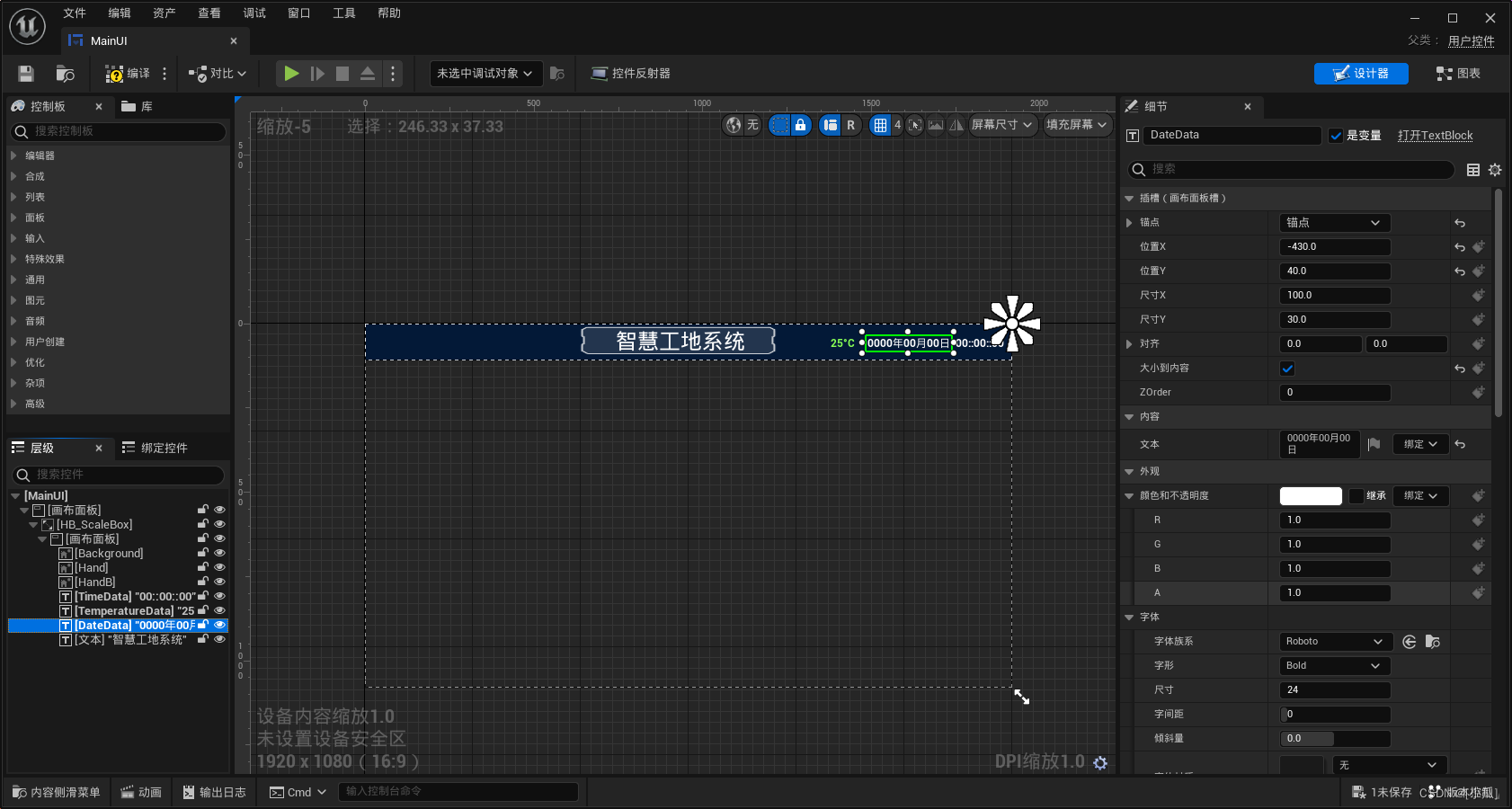
Task: Click the eject button in toolbar
Action: tap(368, 74)
